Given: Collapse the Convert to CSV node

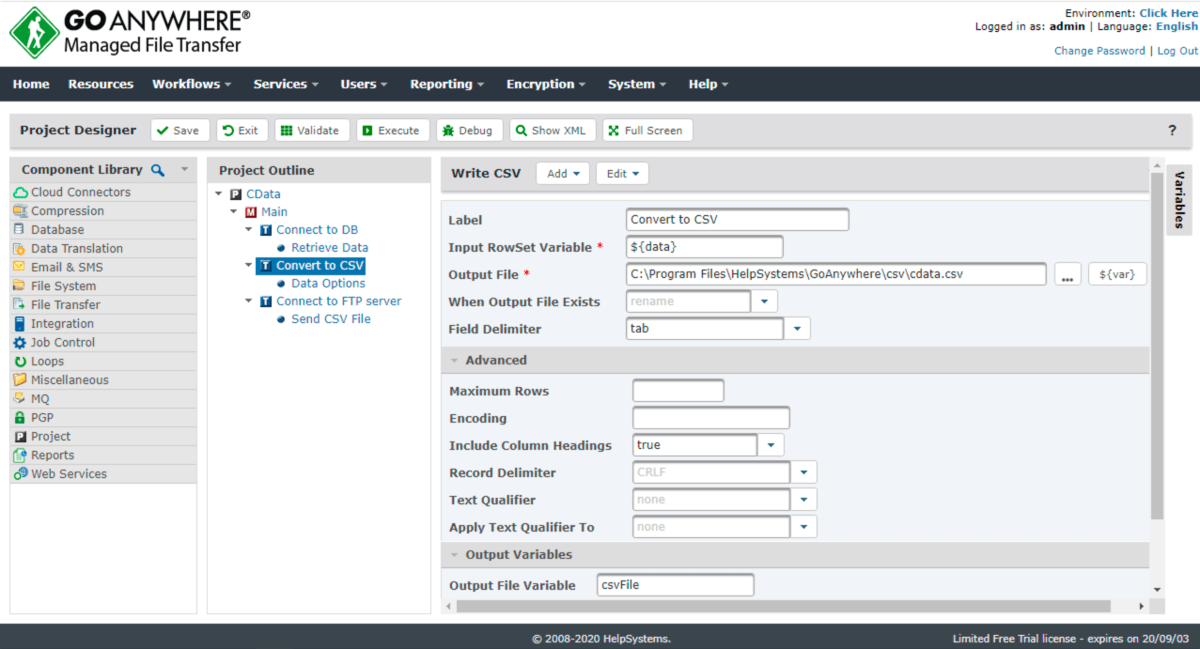Looking at the screenshot, I should click(250, 266).
